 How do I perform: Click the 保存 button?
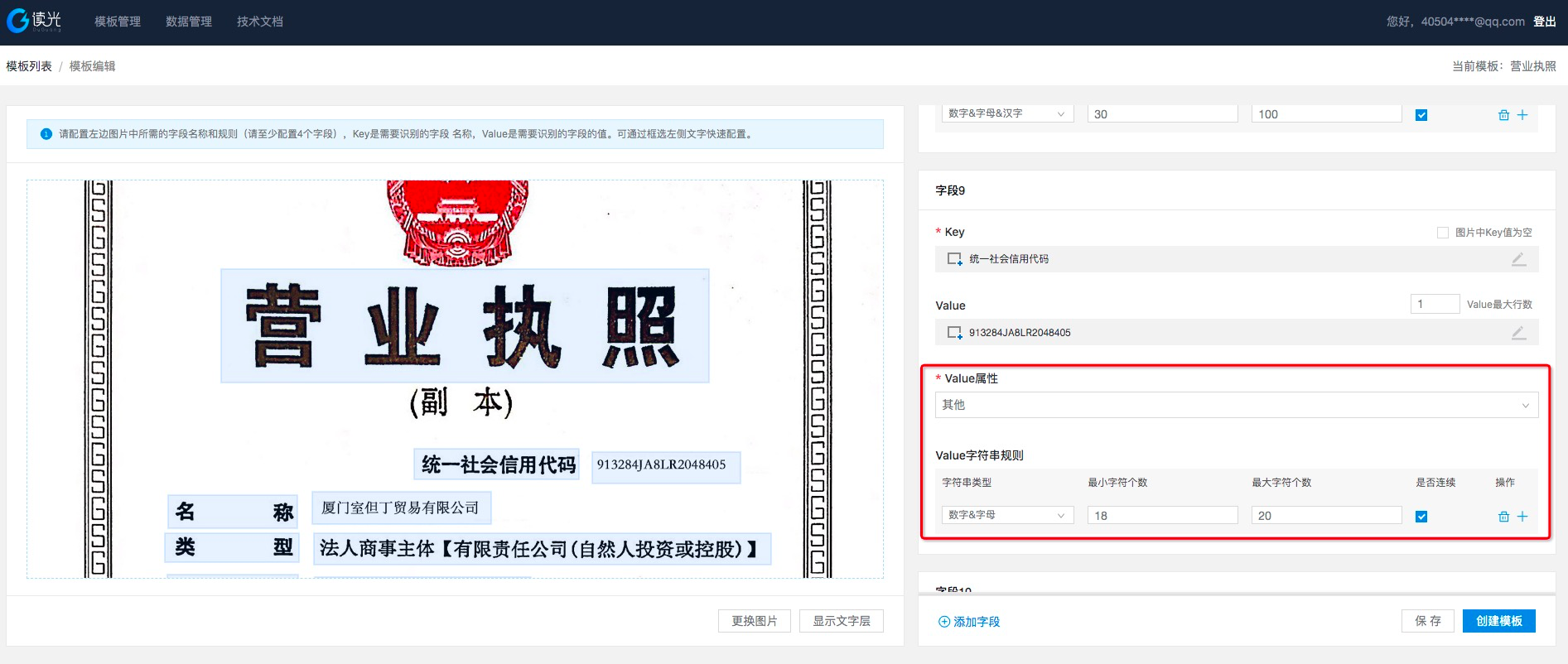point(1428,621)
